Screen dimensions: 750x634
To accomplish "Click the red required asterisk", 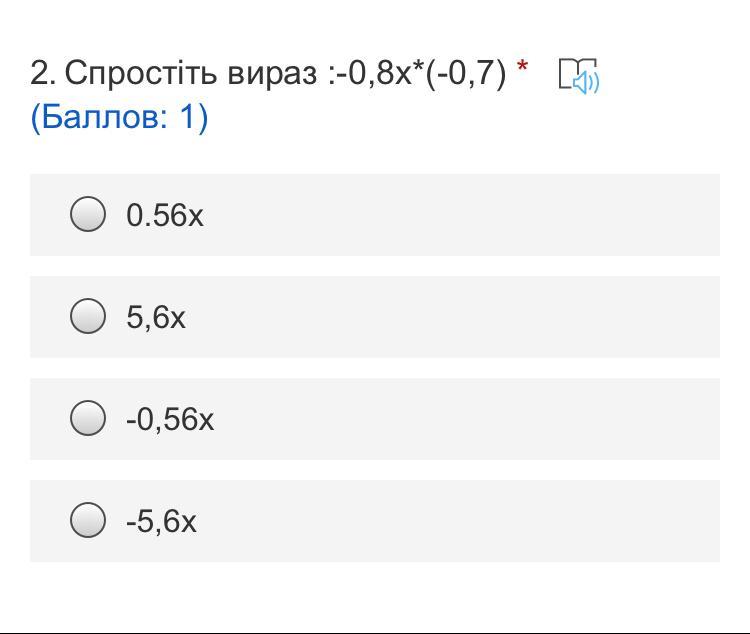I will pos(522,70).
